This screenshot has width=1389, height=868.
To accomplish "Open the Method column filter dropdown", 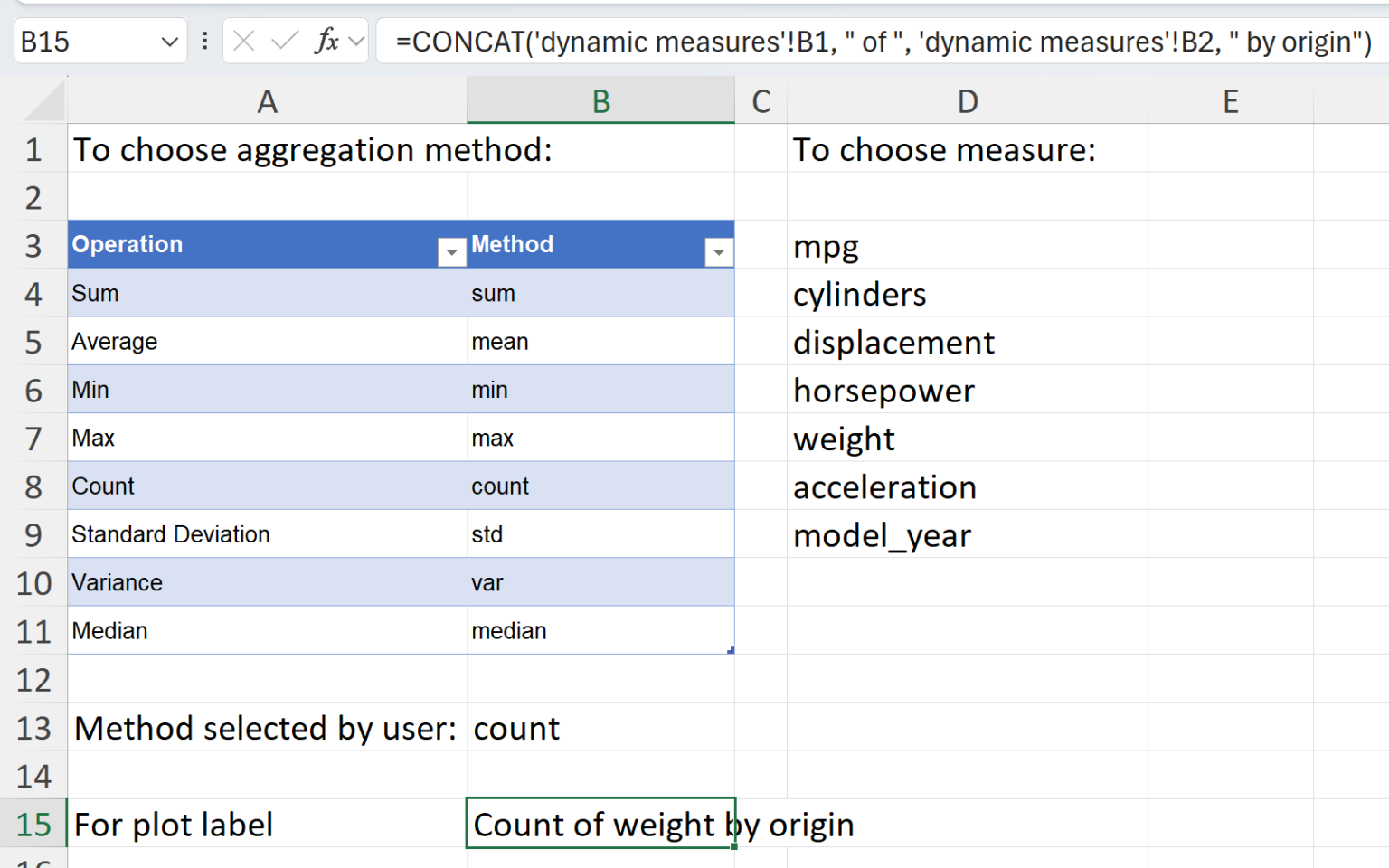I will 718,252.
